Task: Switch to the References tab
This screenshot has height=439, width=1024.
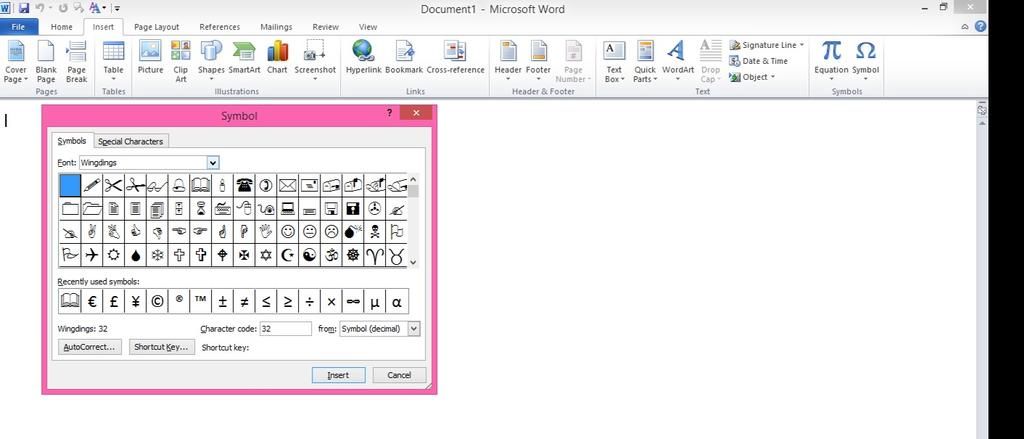Action: coord(219,27)
